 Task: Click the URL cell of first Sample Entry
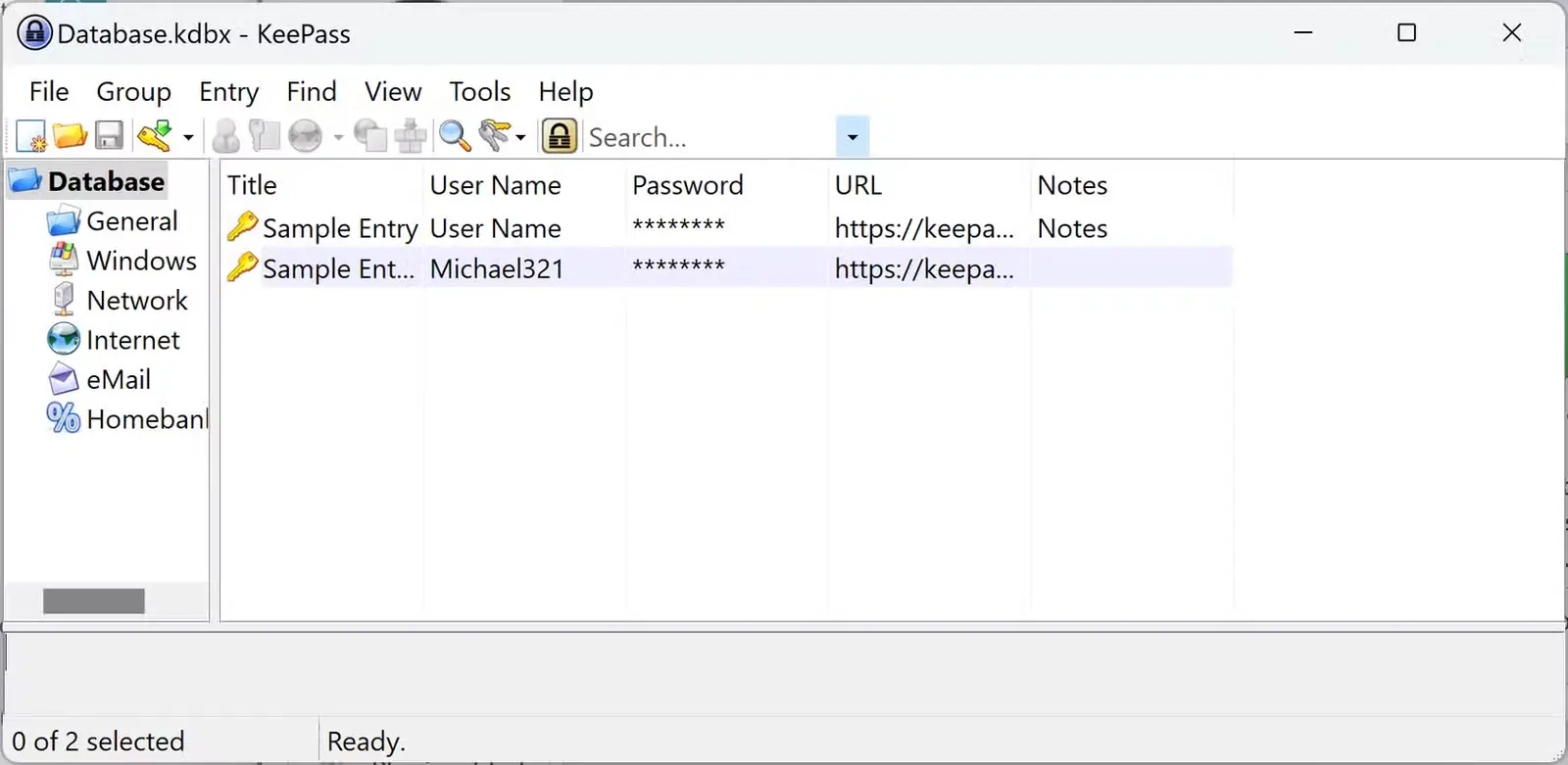pos(924,228)
